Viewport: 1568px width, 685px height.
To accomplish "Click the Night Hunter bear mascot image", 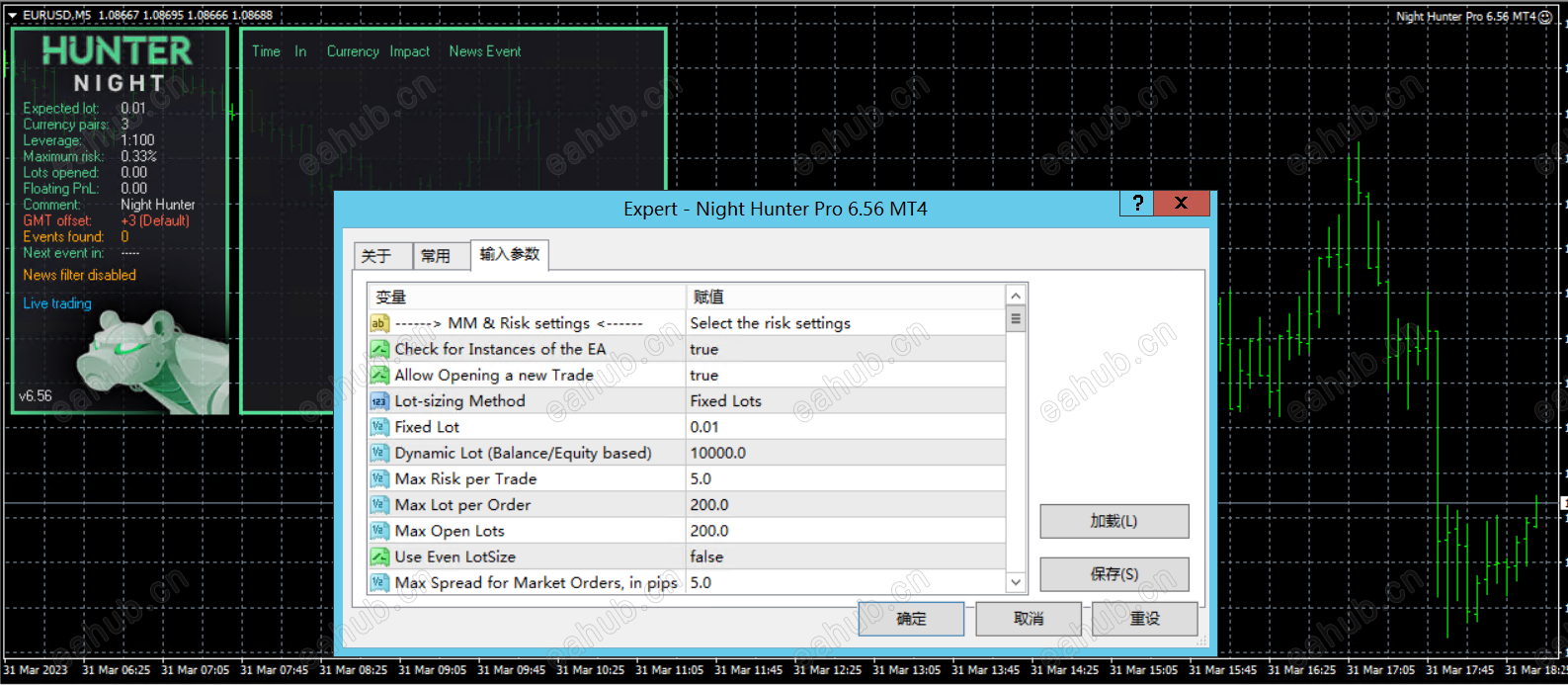I will [x=154, y=360].
